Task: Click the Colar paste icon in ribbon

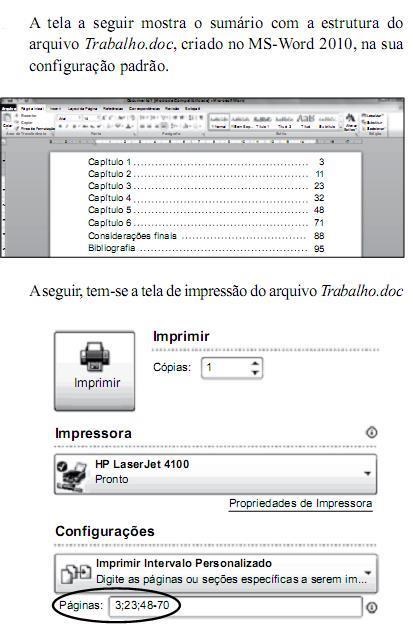Action: (x=7, y=121)
